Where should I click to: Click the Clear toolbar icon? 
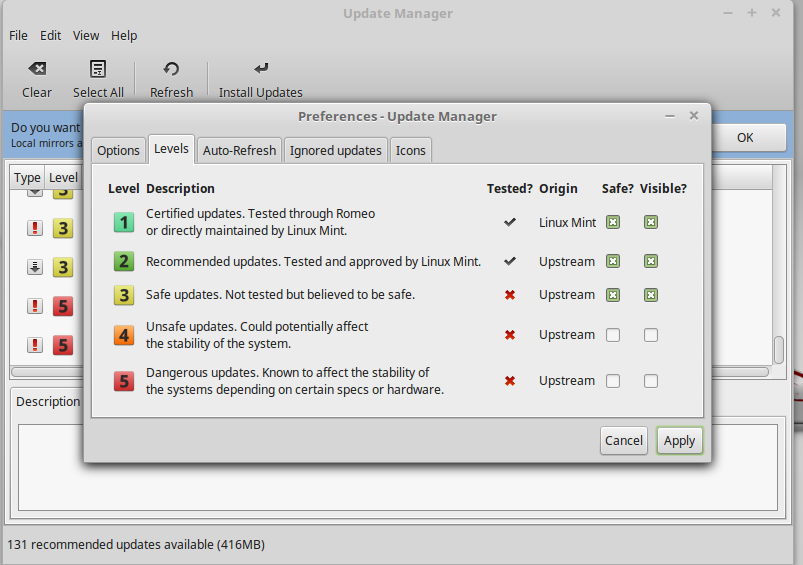click(x=37, y=69)
